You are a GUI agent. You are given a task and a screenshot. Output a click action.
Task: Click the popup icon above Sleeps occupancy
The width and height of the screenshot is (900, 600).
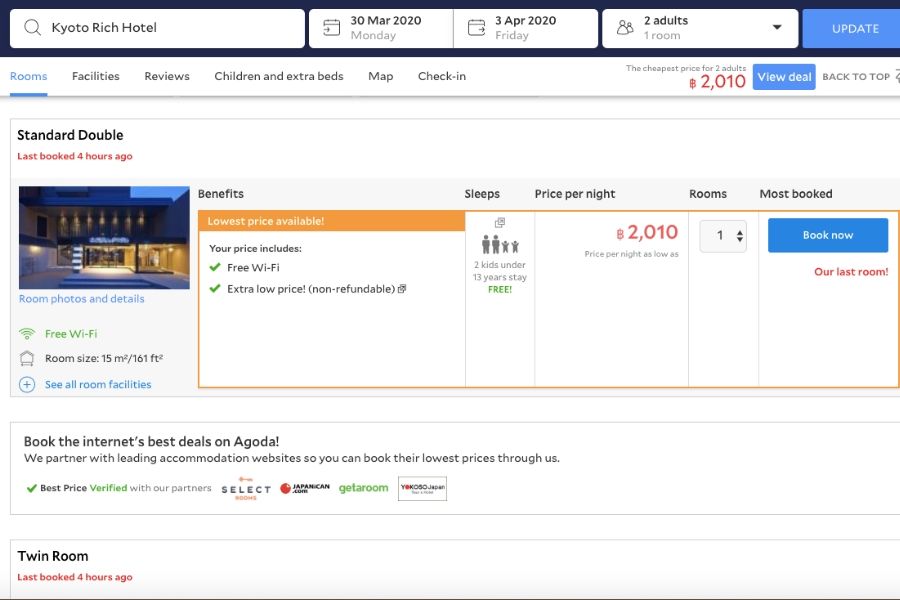pos(500,222)
